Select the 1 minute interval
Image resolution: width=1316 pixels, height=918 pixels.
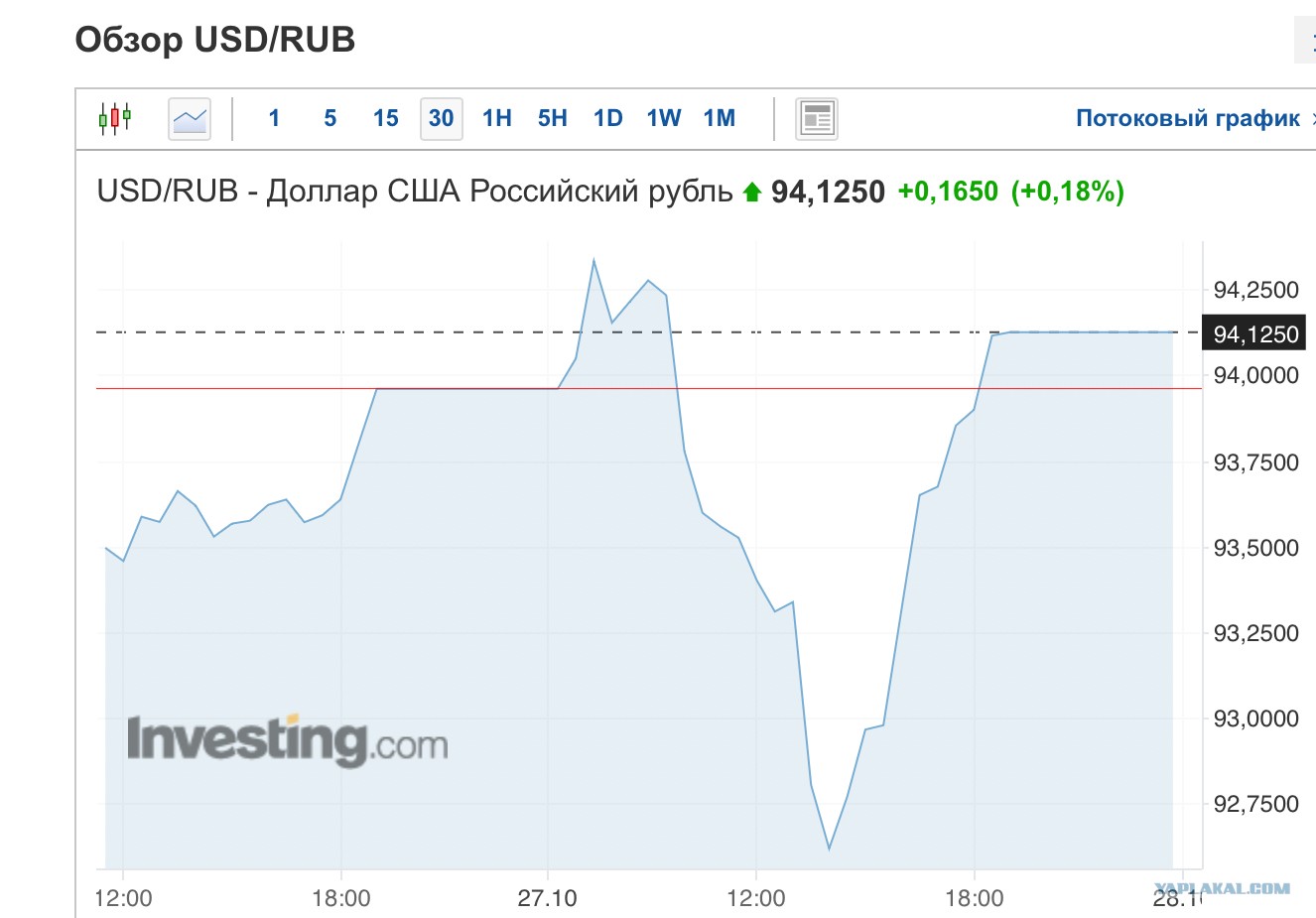[x=274, y=119]
